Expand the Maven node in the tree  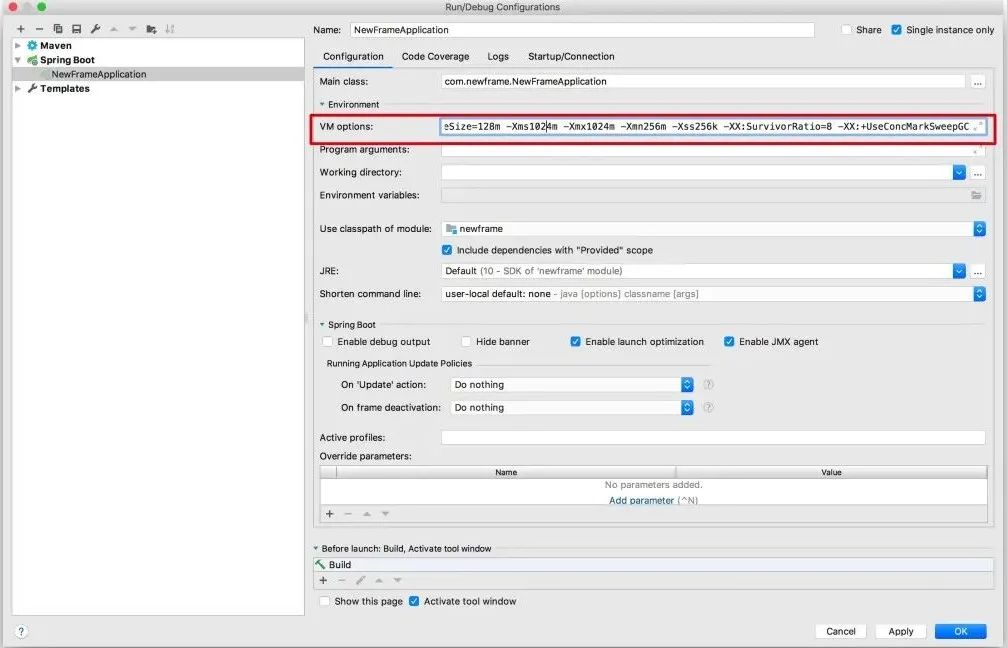pyautogui.click(x=18, y=46)
